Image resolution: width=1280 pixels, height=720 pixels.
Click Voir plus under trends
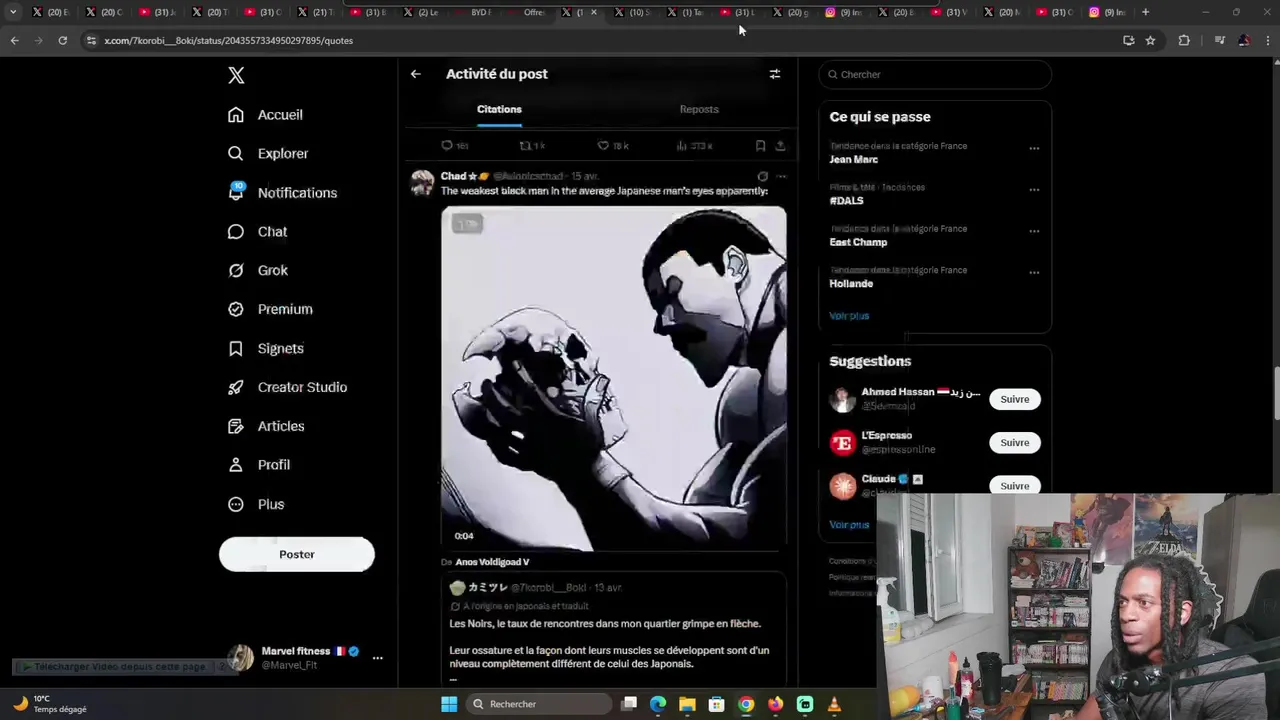pos(849,316)
